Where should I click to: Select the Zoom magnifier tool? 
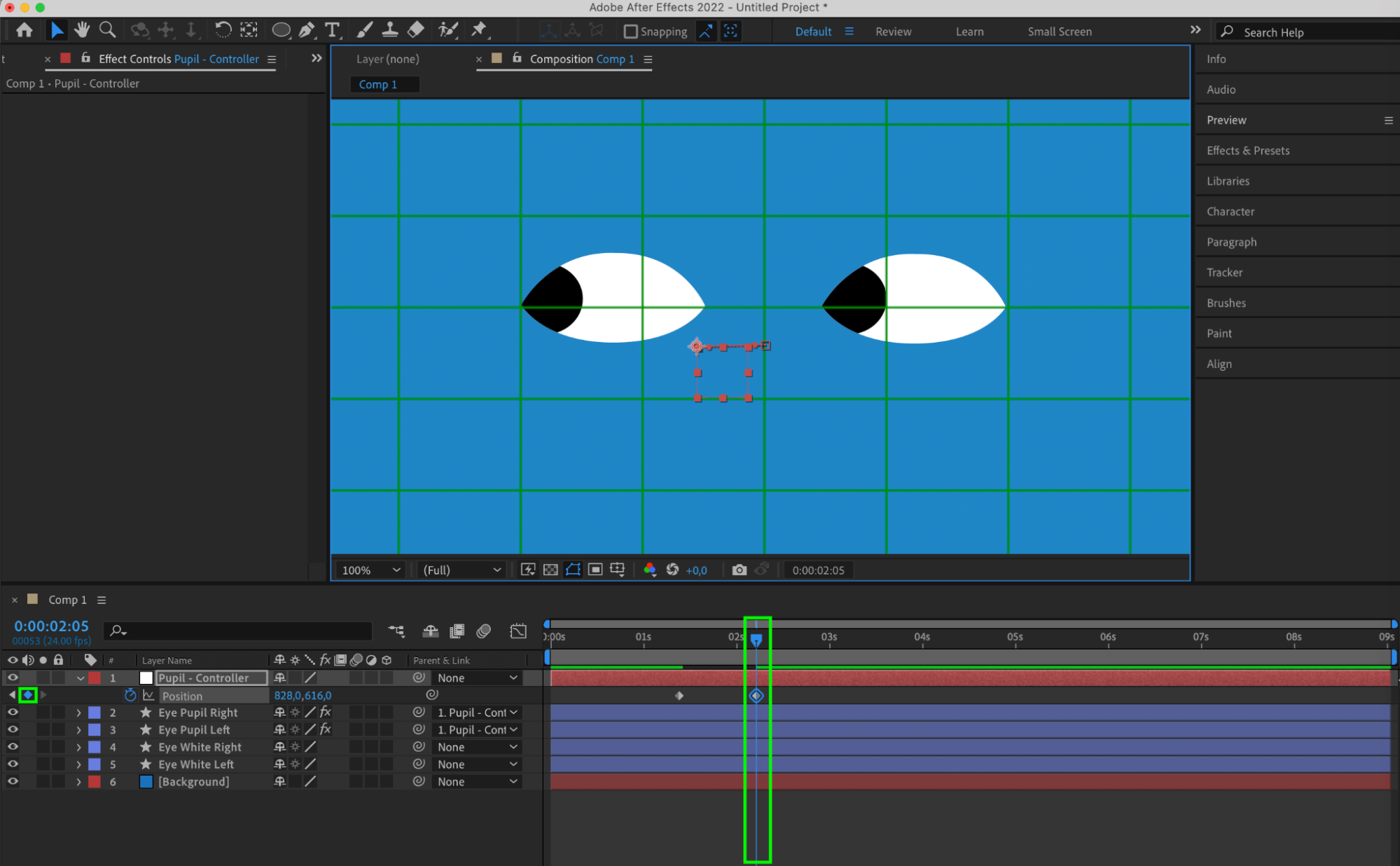[107, 30]
